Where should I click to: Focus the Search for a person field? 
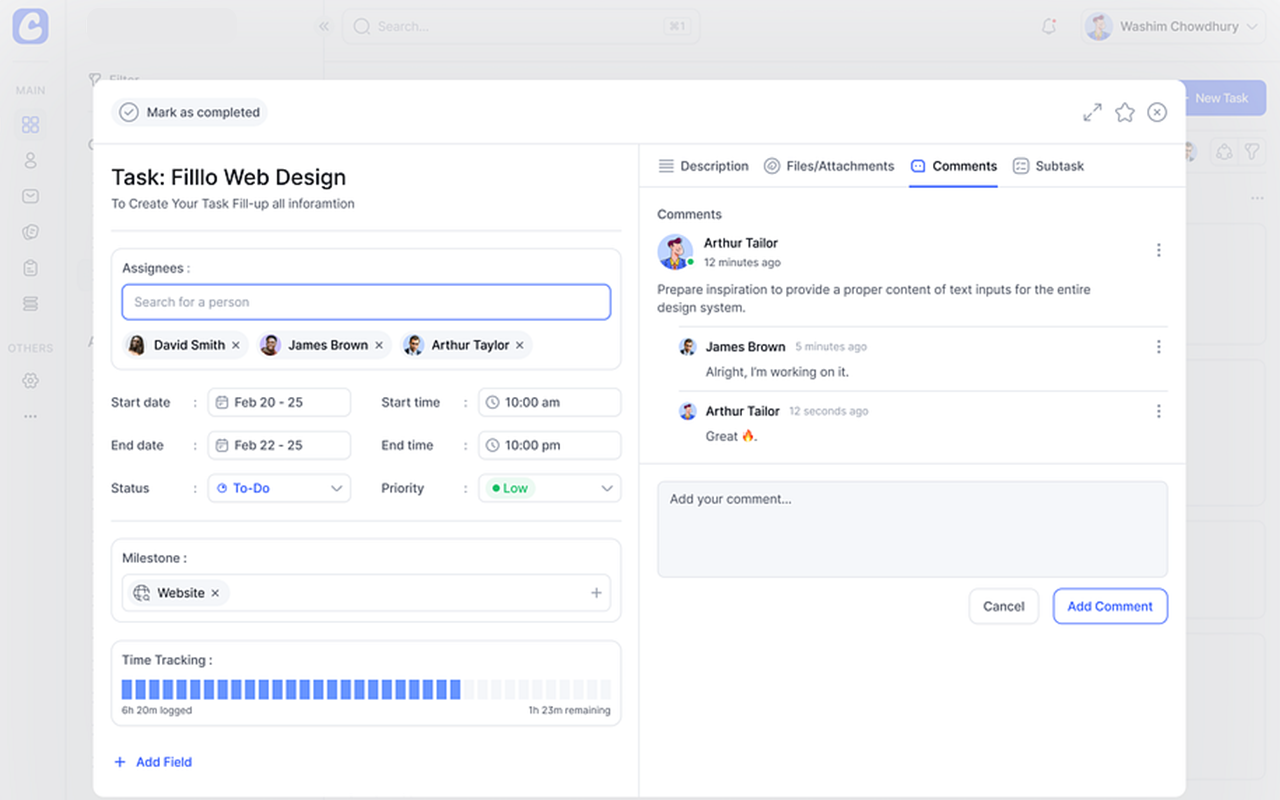click(365, 302)
